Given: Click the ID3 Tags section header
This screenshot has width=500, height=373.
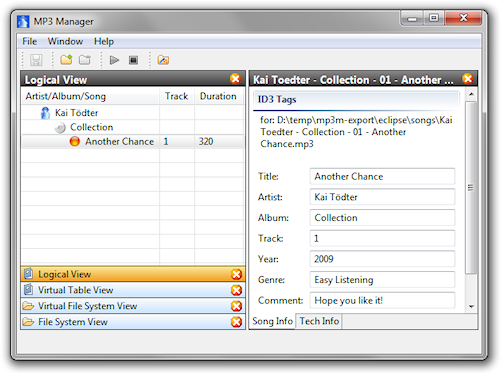Looking at the screenshot, I should pos(356,100).
